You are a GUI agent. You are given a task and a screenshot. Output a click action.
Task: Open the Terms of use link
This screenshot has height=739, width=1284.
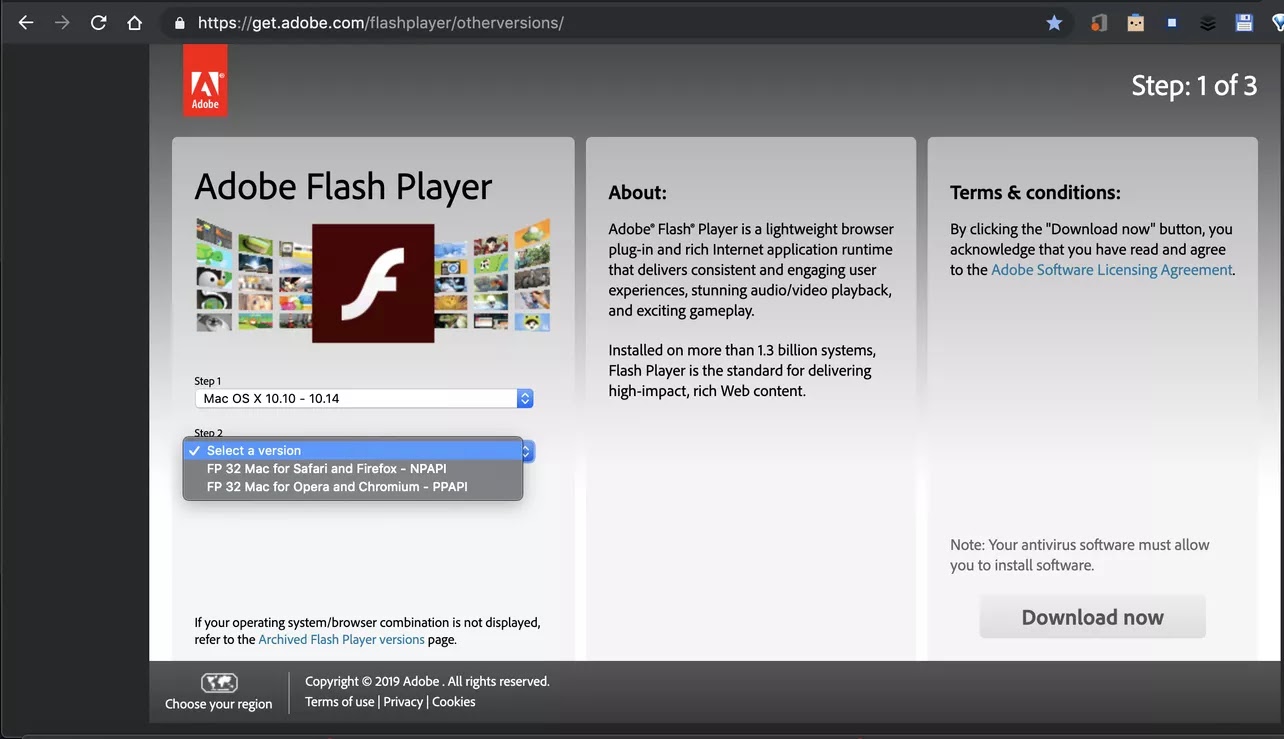(x=340, y=702)
